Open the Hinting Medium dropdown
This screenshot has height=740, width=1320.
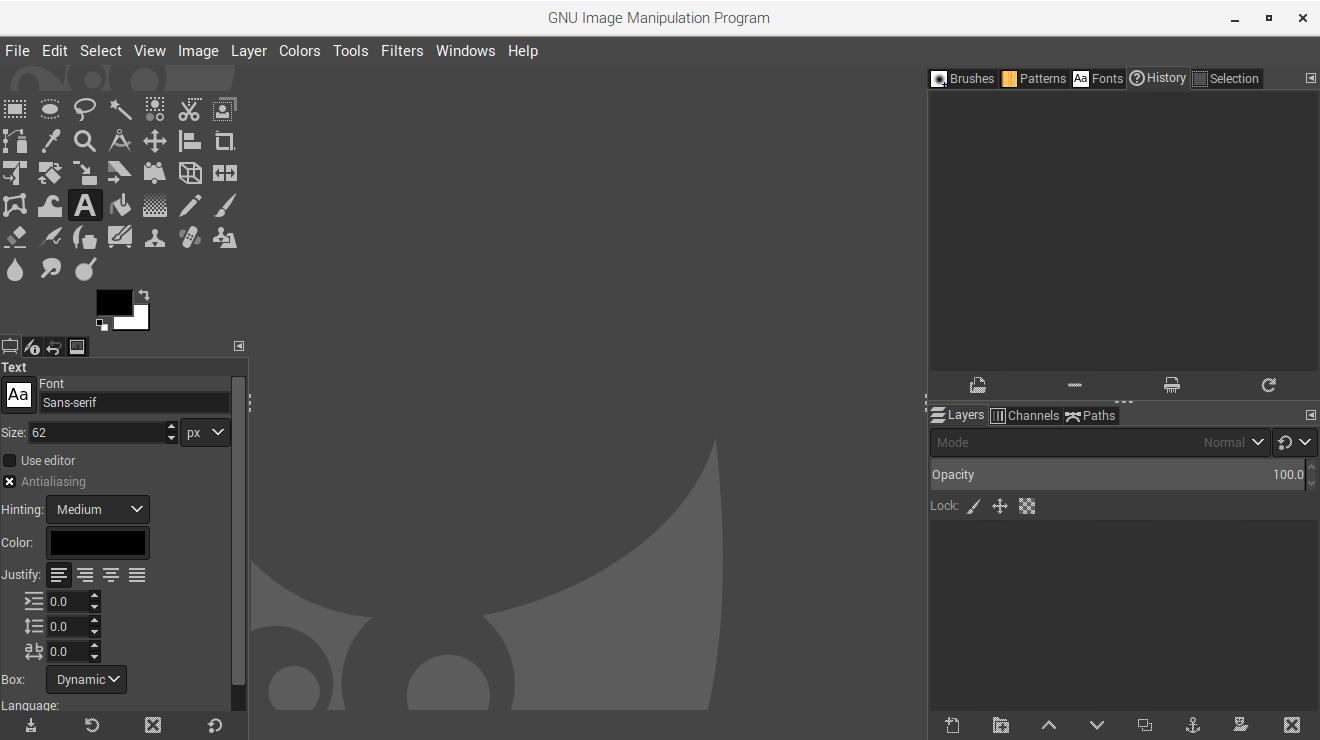pos(98,509)
